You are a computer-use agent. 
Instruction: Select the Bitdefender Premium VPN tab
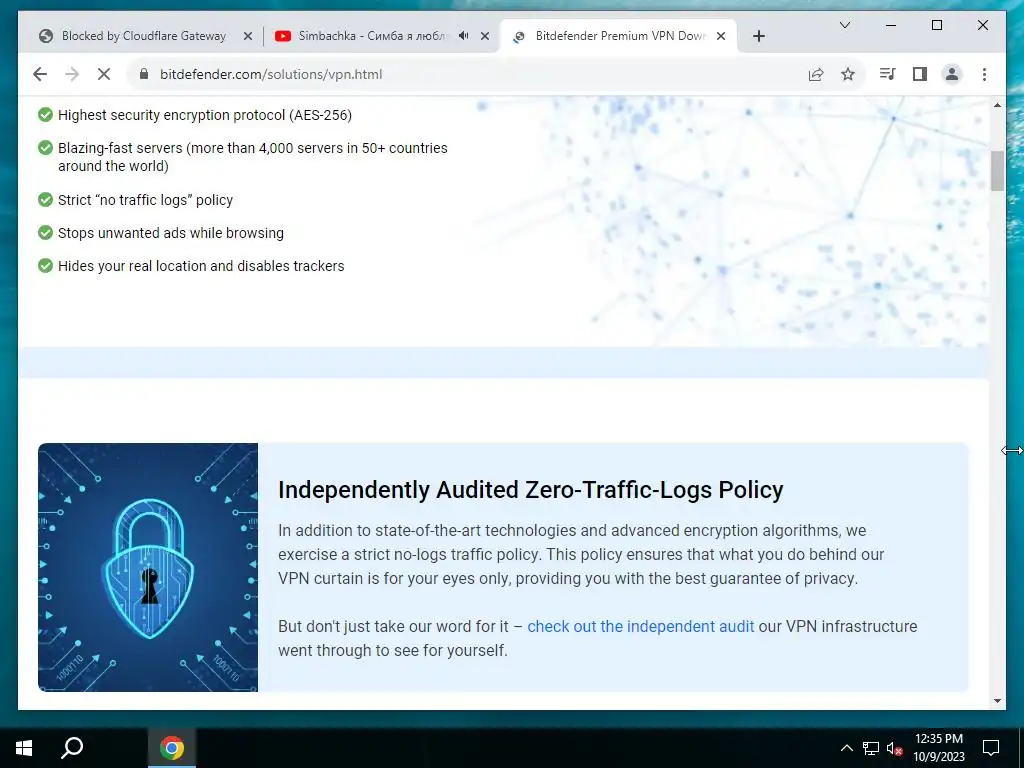(x=619, y=36)
